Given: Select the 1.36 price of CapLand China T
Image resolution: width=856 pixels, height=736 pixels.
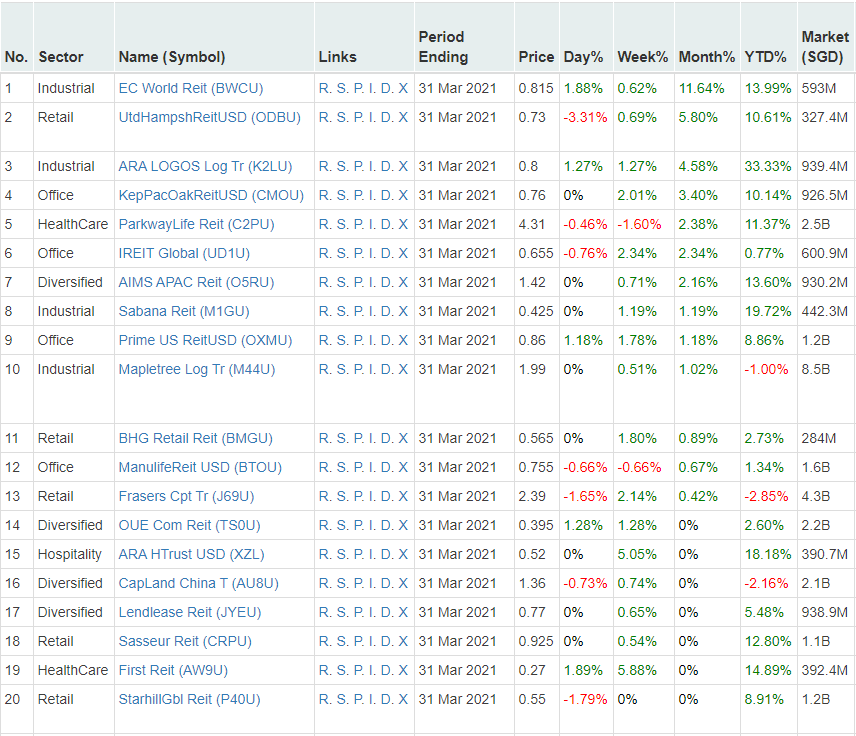Looking at the screenshot, I should [532, 583].
